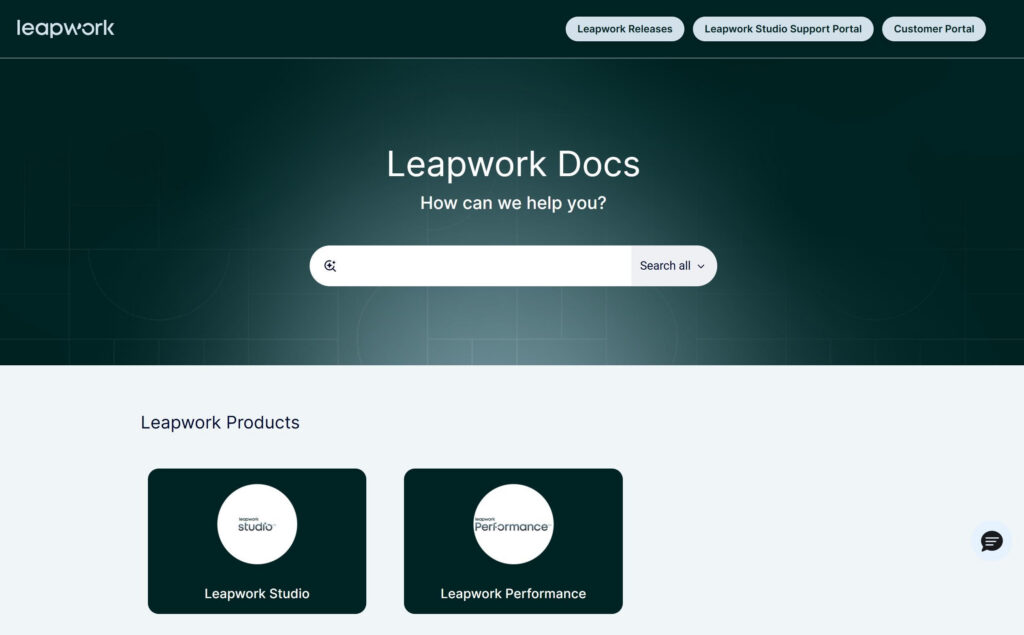This screenshot has height=635, width=1024.
Task: Click the 'studio' wordmark inside the white circle
Action: click(x=256, y=527)
